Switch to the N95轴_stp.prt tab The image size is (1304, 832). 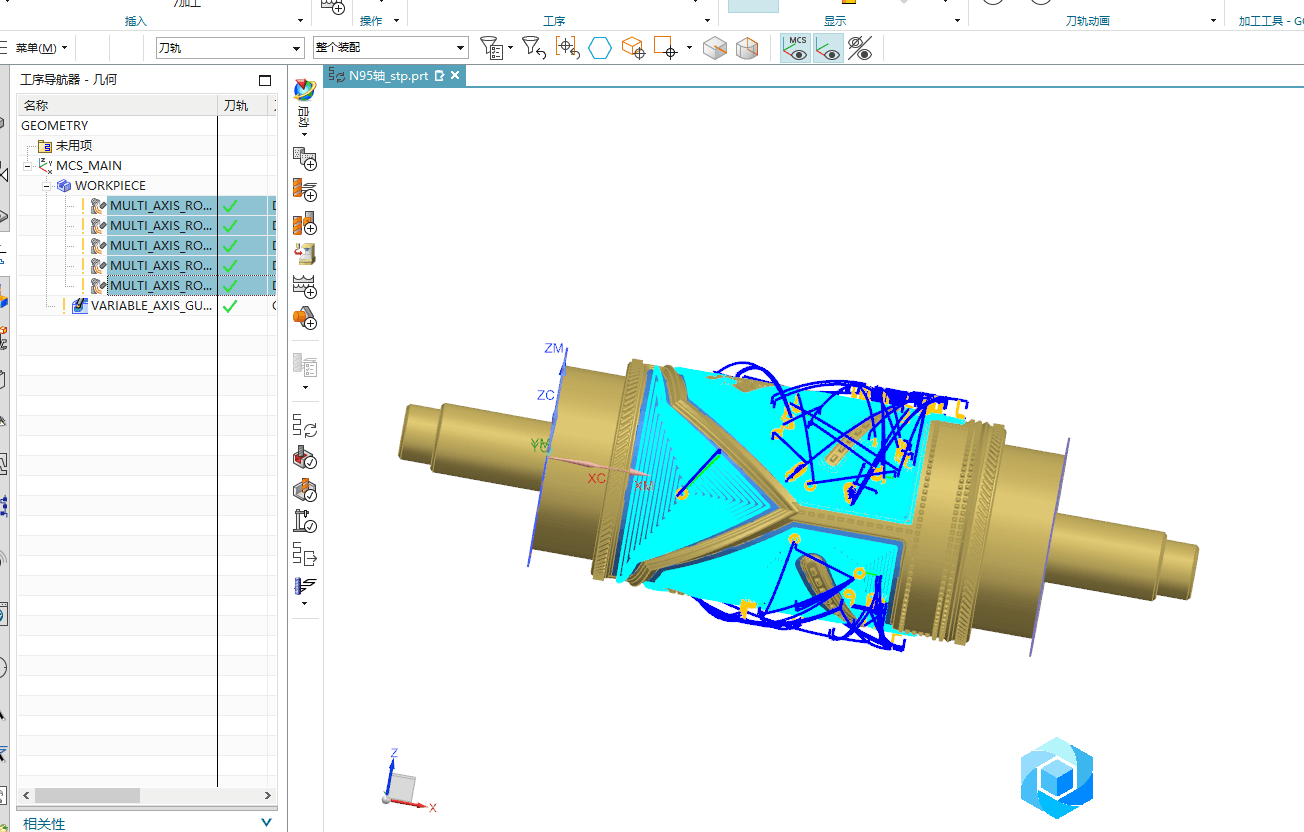[388, 76]
